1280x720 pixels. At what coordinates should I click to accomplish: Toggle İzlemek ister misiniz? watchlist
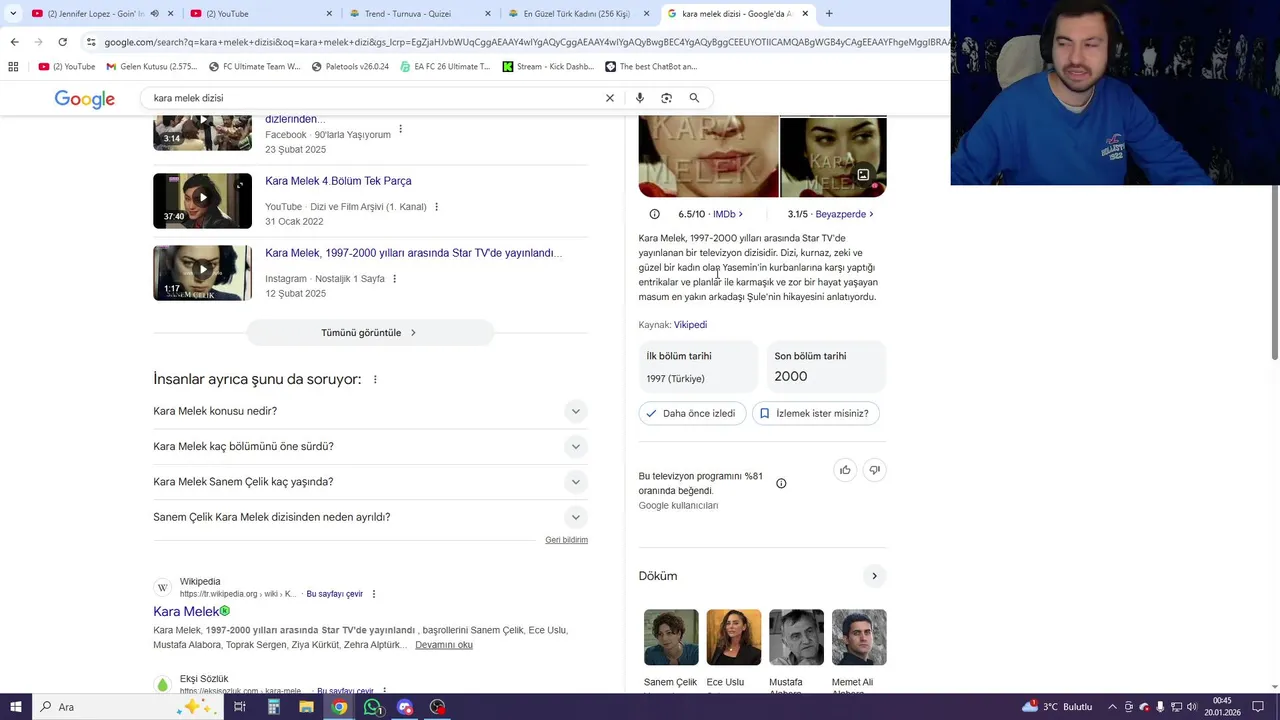point(815,413)
